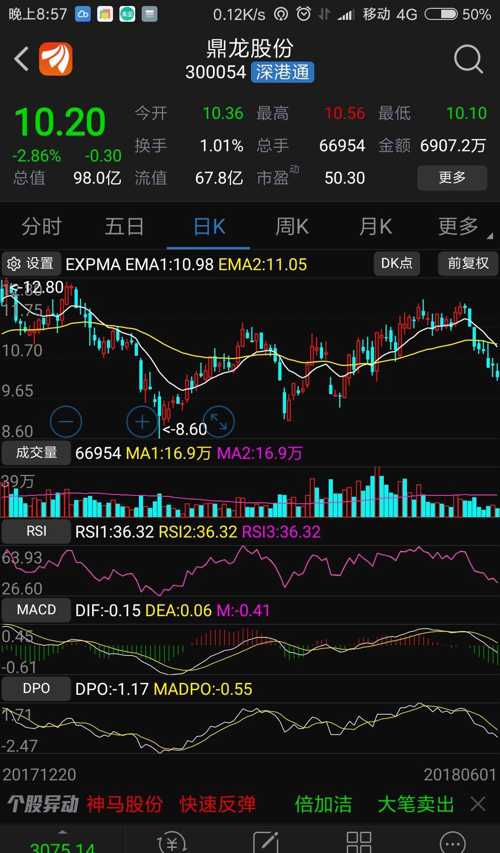Expand 更多 chart period options

[x=459, y=226]
